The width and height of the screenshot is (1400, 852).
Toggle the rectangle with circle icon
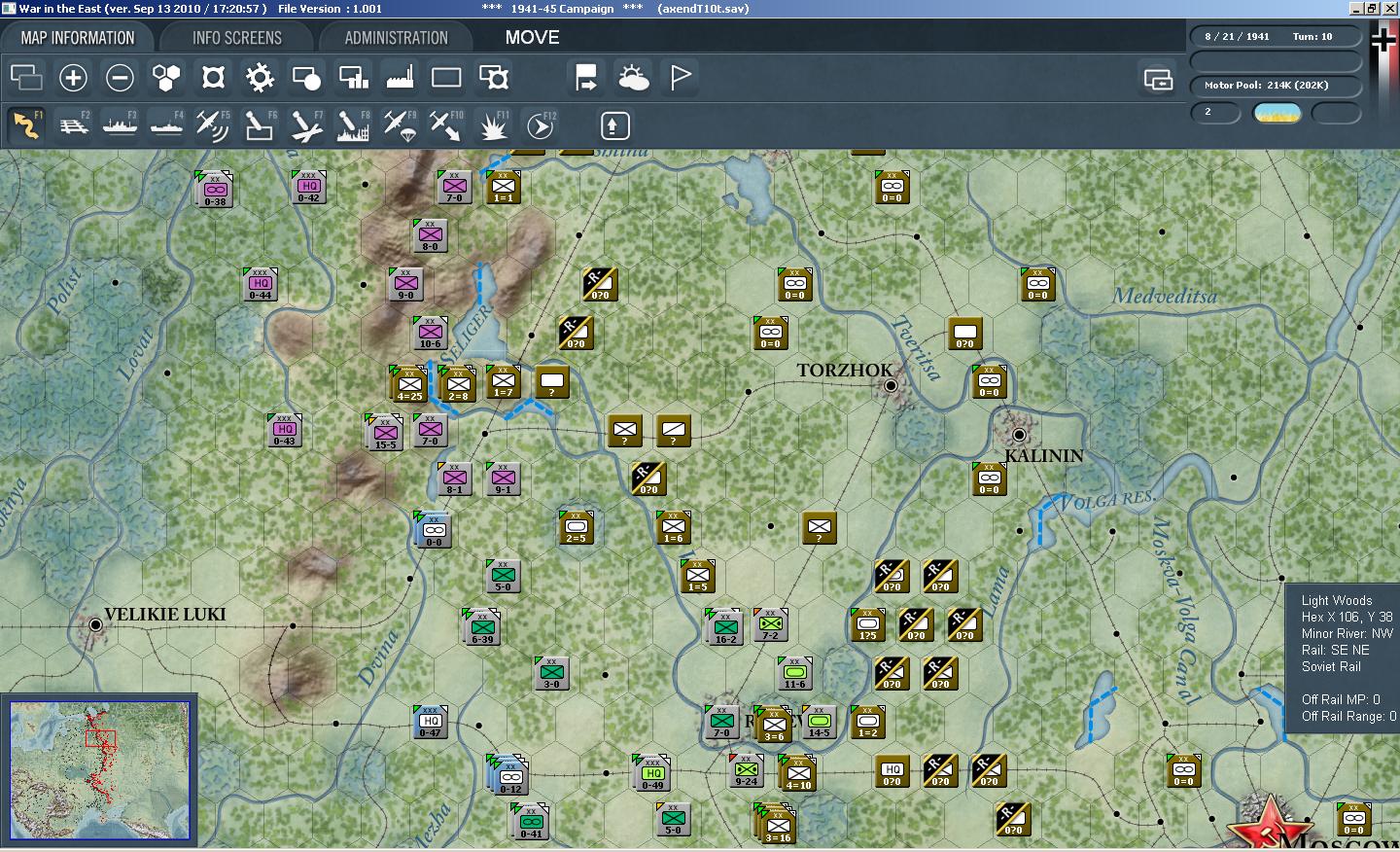(306, 77)
